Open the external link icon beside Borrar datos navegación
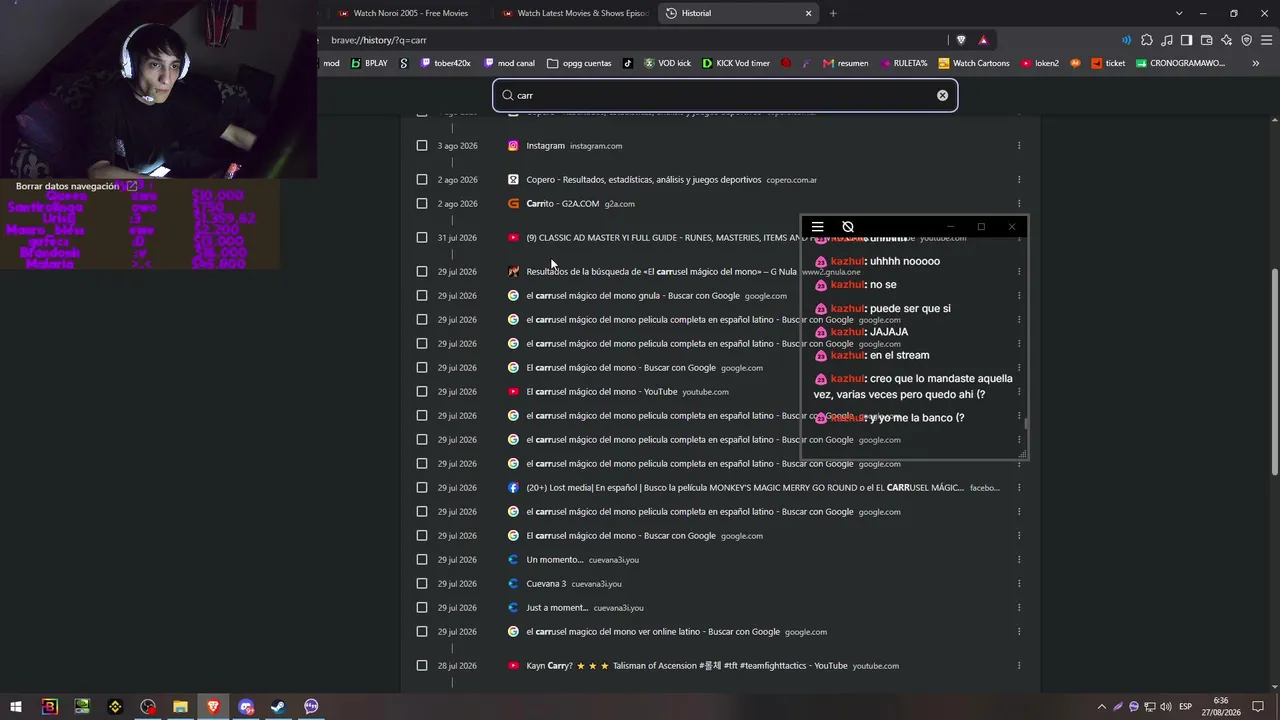The image size is (1280, 720). pos(131,186)
